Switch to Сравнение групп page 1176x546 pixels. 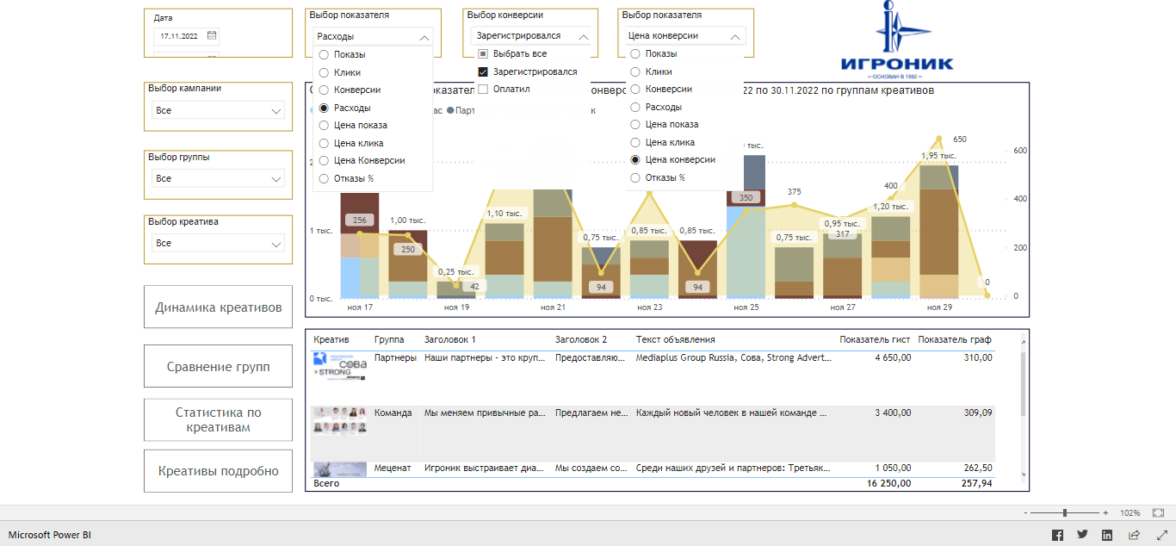218,367
